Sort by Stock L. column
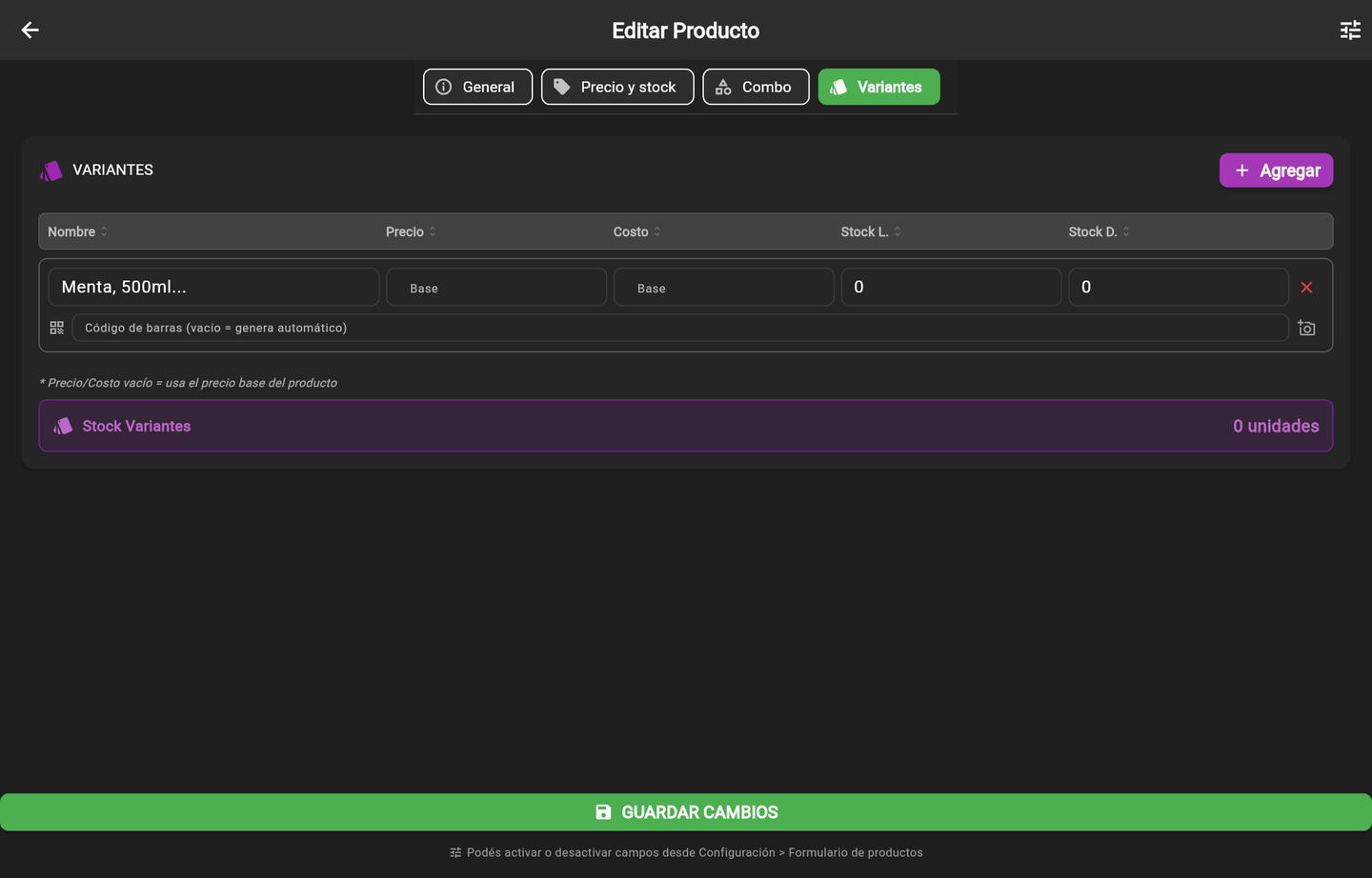Viewport: 1372px width, 878px height. pyautogui.click(x=871, y=231)
